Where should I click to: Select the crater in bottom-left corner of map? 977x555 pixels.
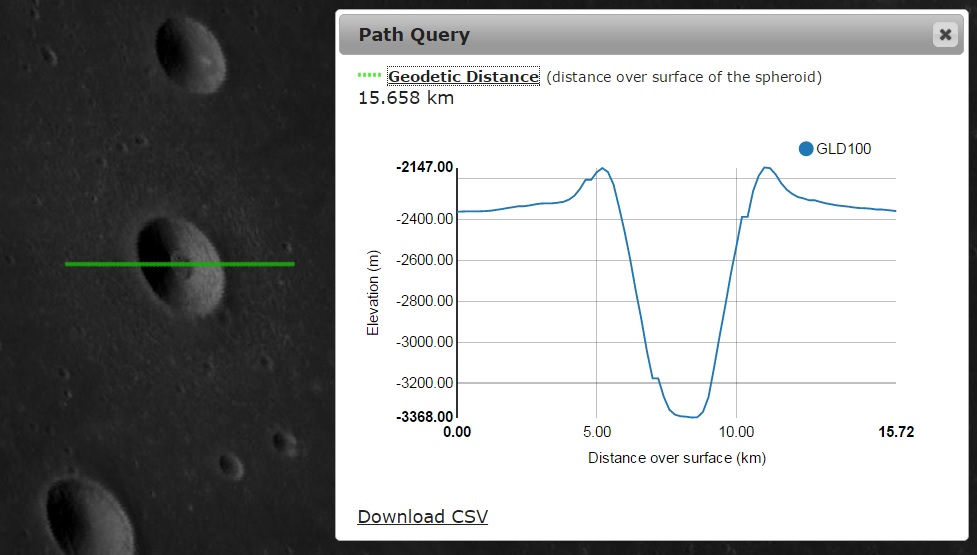(x=85, y=518)
